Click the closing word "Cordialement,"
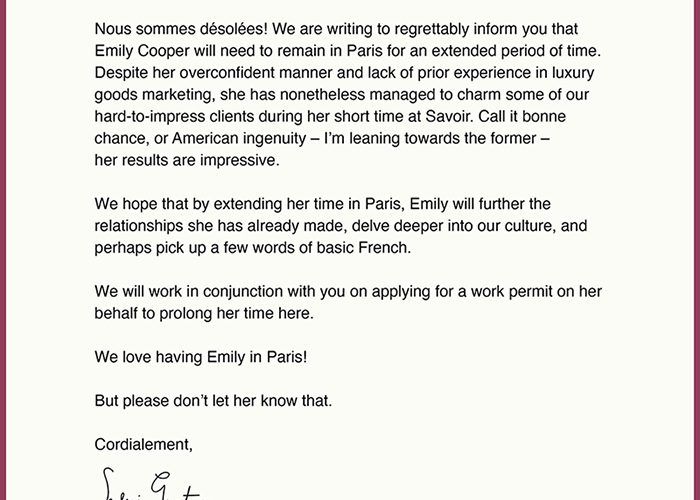 click(x=143, y=445)
